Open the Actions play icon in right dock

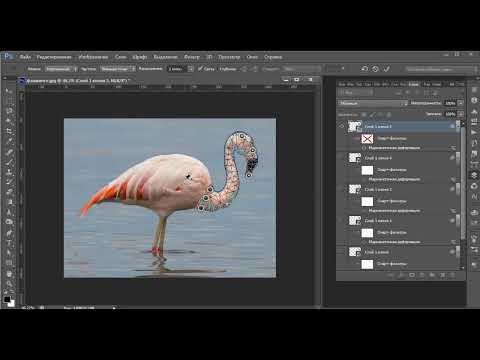pyautogui.click(x=474, y=132)
